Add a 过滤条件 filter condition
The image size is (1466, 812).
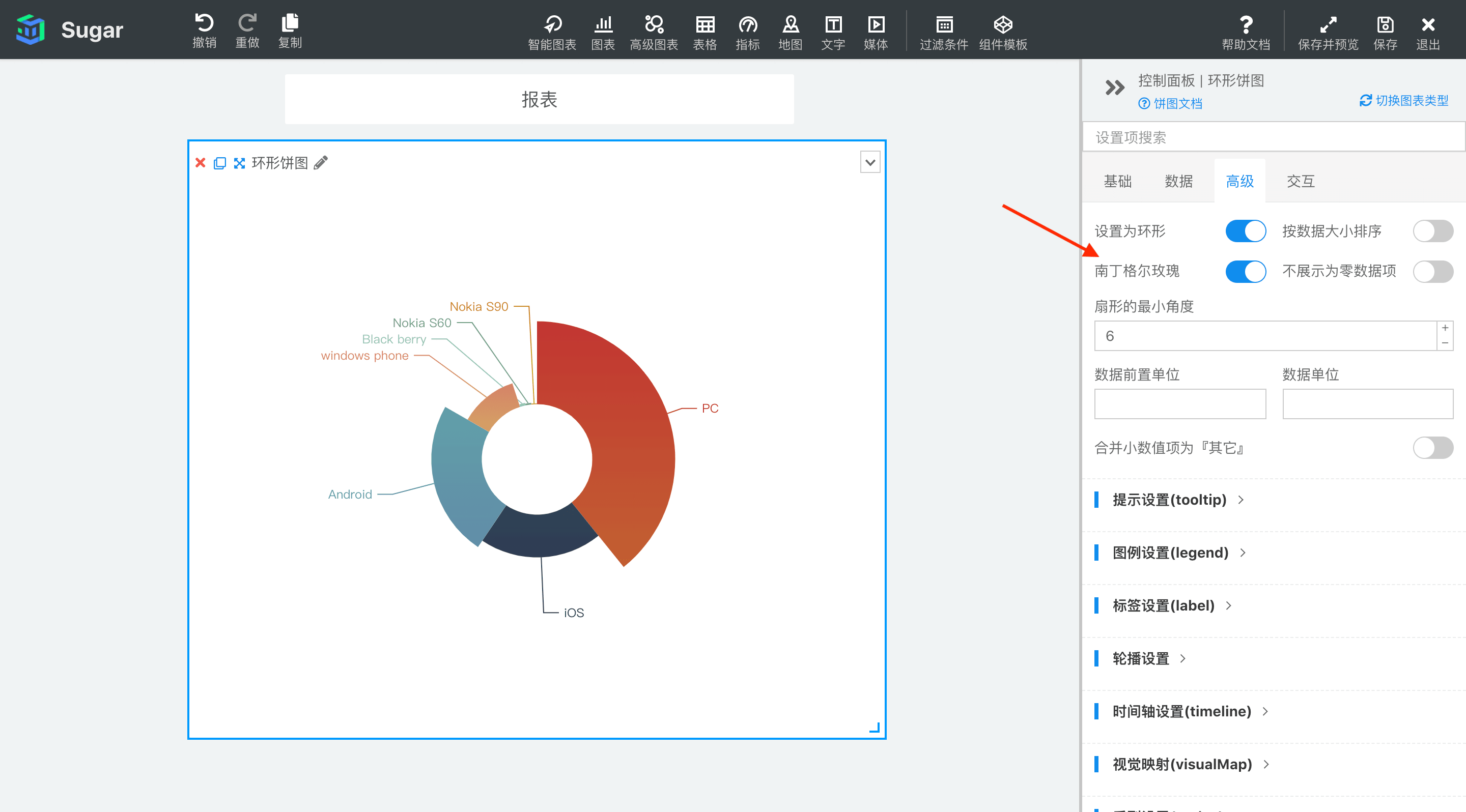(944, 33)
